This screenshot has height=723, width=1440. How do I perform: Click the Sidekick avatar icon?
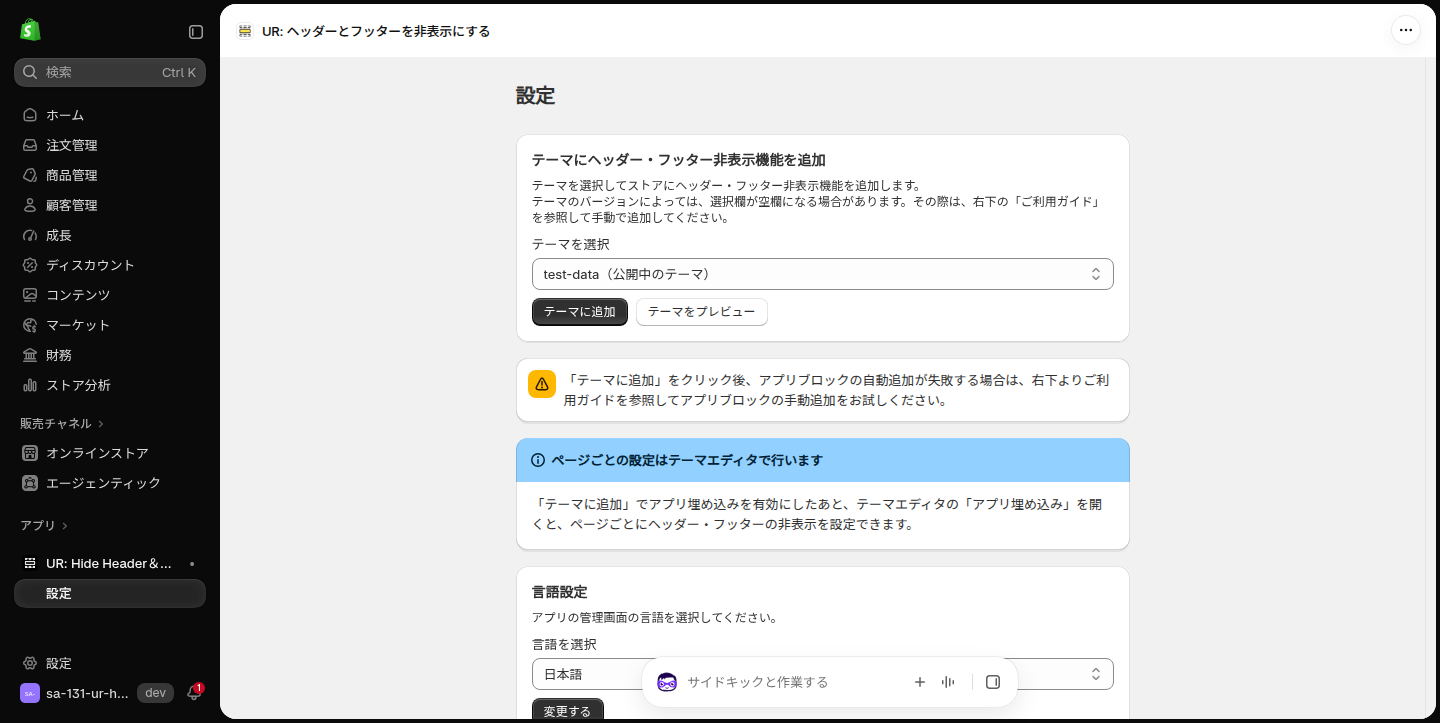(x=667, y=682)
